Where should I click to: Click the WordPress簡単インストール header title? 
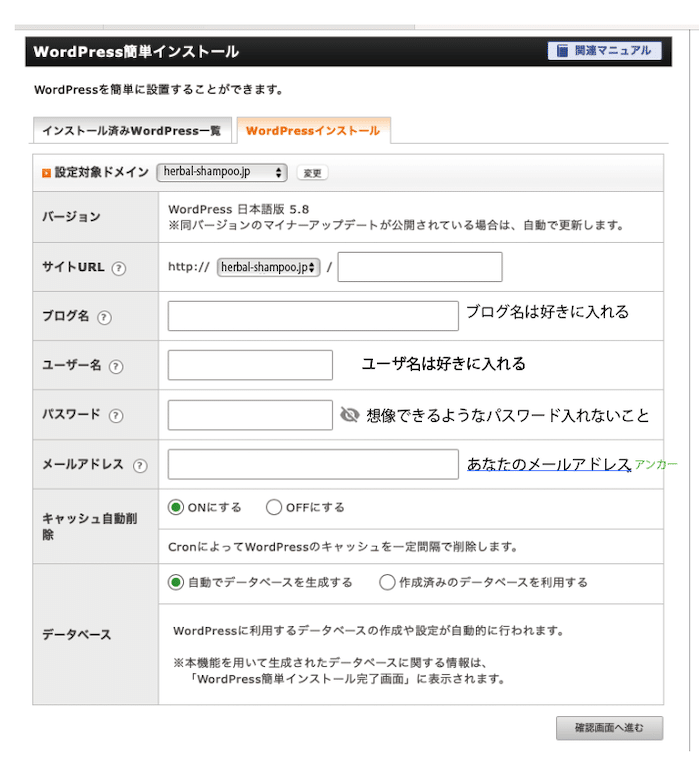tap(136, 51)
